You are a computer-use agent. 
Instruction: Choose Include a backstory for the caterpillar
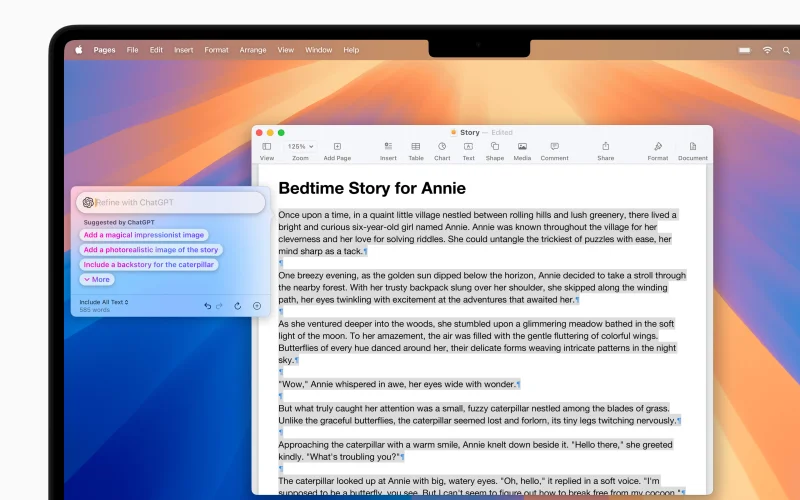148,264
